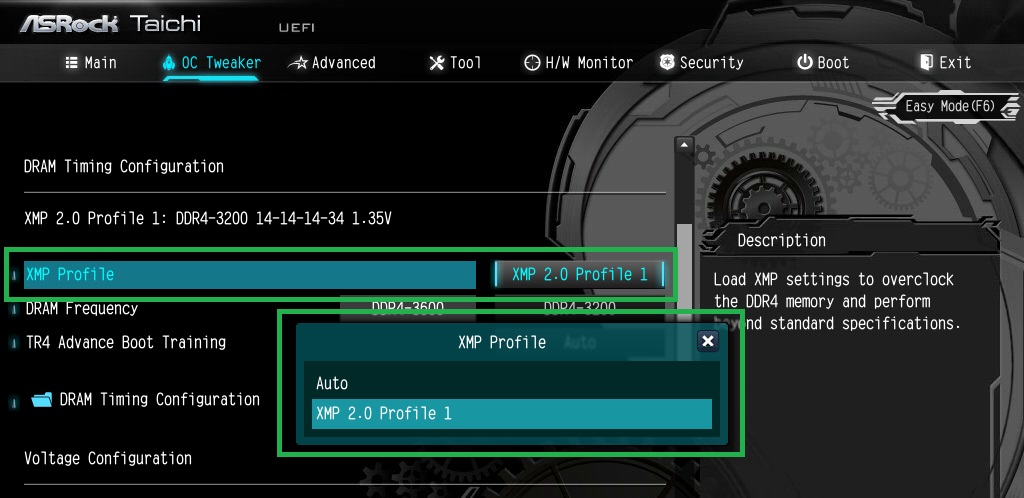Go to the Tool tab

pos(455,63)
